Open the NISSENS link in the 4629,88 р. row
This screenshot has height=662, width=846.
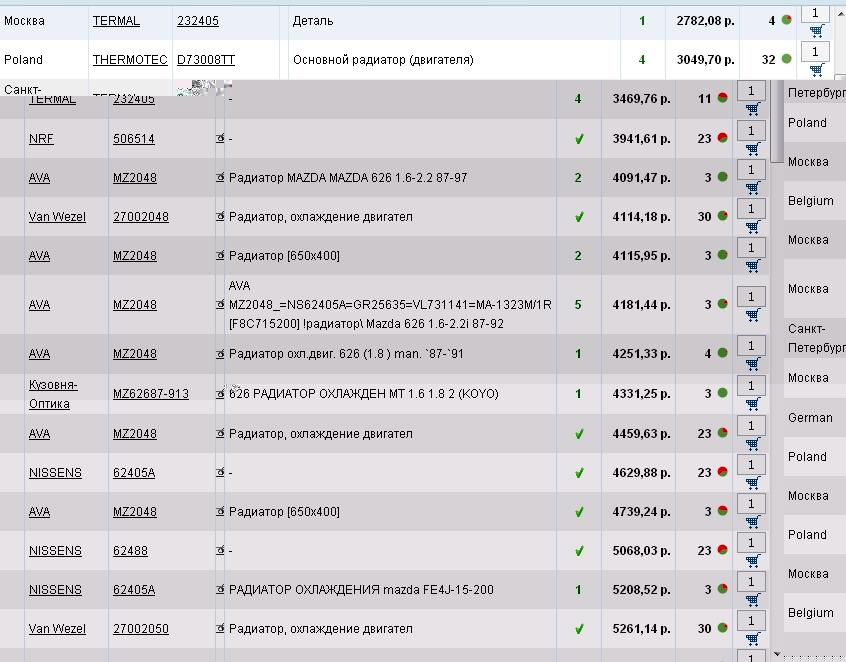55,473
